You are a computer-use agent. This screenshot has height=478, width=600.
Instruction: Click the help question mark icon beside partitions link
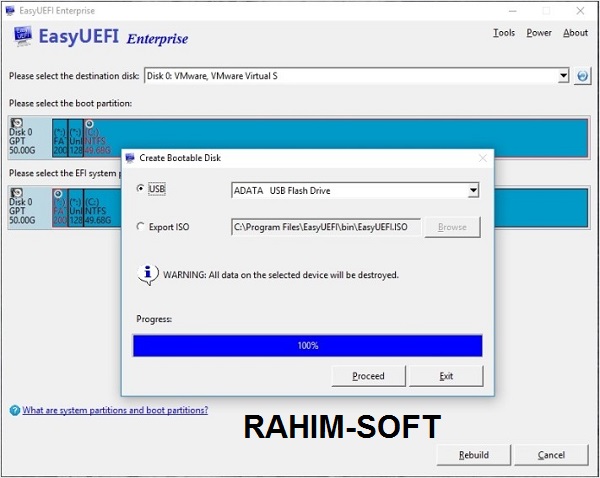15,411
